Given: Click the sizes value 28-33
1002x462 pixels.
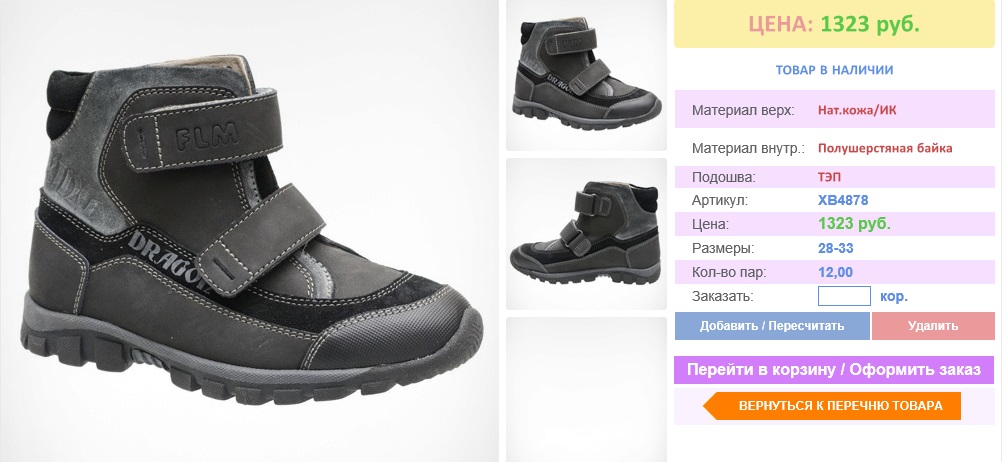Looking at the screenshot, I should 835,249.
